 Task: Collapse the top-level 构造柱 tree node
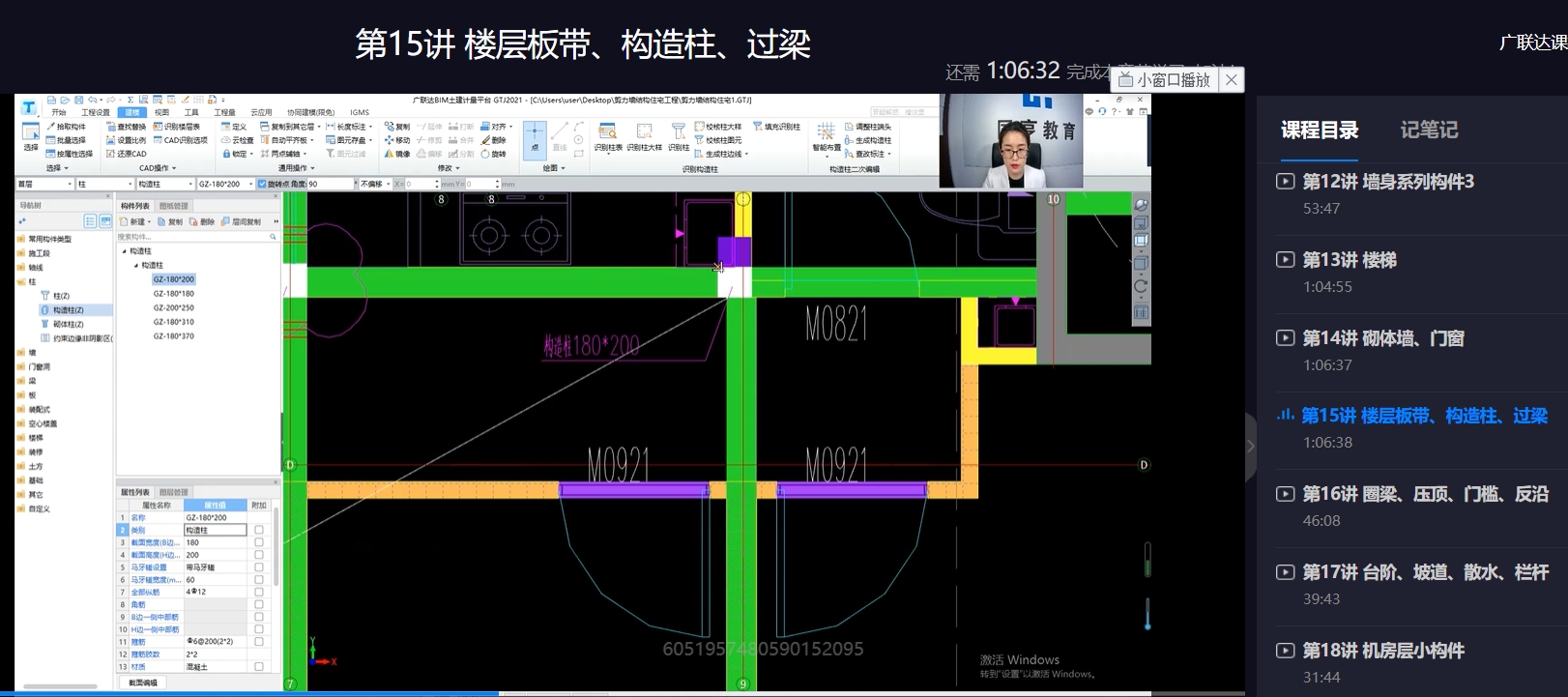pos(124,251)
